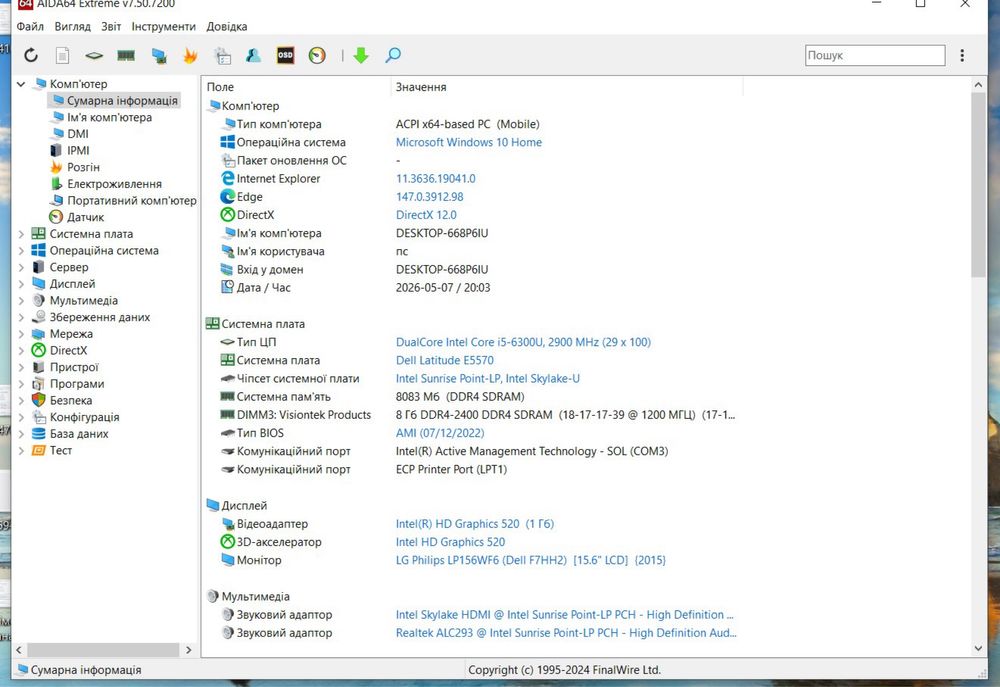The height and width of the screenshot is (687, 1000).
Task: Open the DirectX 12.0 link
Action: point(426,215)
